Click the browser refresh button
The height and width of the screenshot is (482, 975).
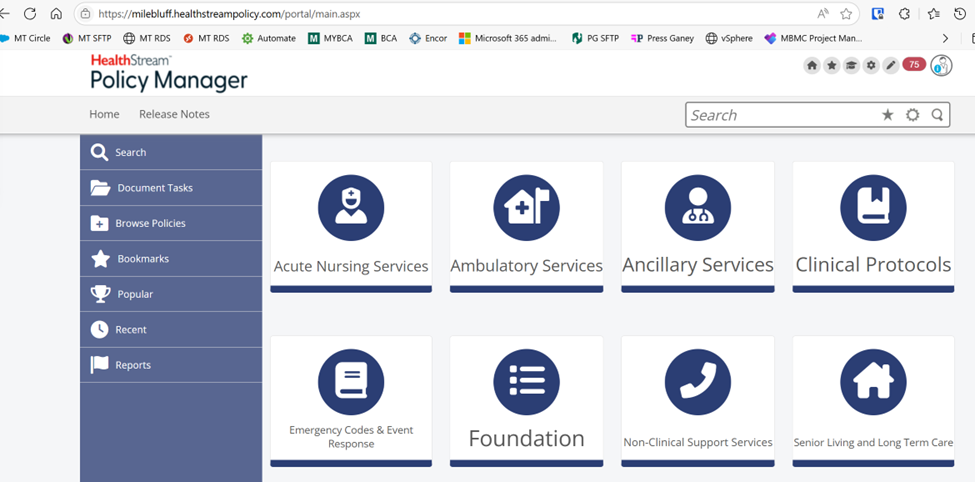[x=30, y=14]
